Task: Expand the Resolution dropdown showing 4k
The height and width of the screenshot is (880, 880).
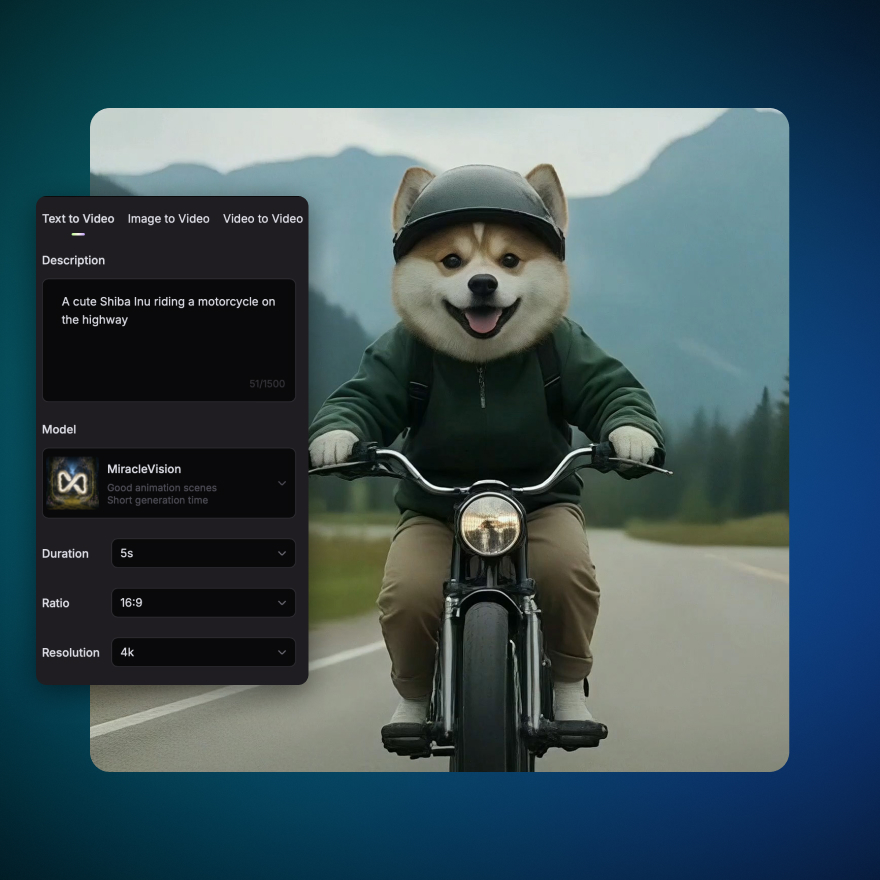Action: pyautogui.click(x=203, y=652)
